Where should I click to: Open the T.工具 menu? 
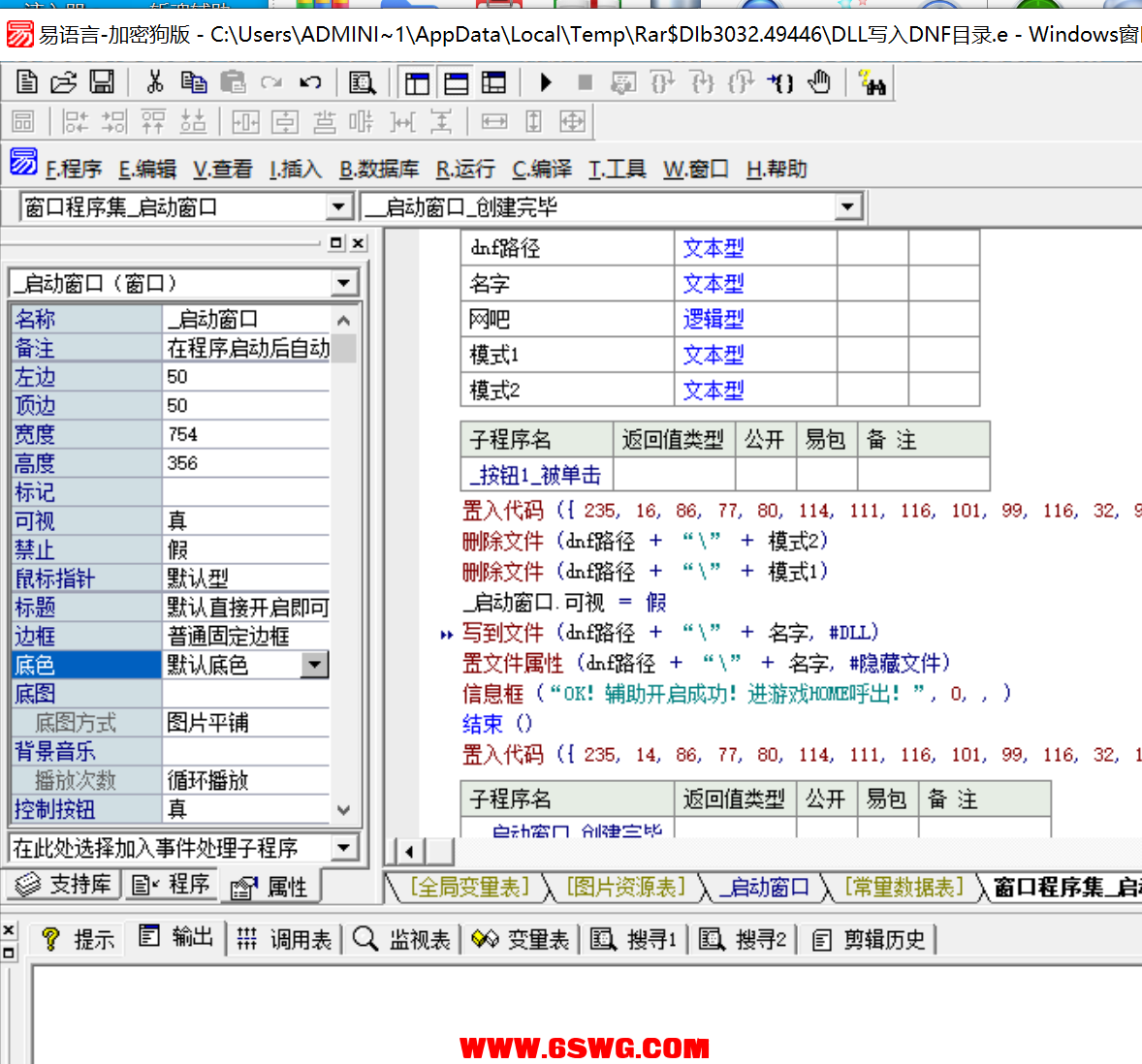617,170
